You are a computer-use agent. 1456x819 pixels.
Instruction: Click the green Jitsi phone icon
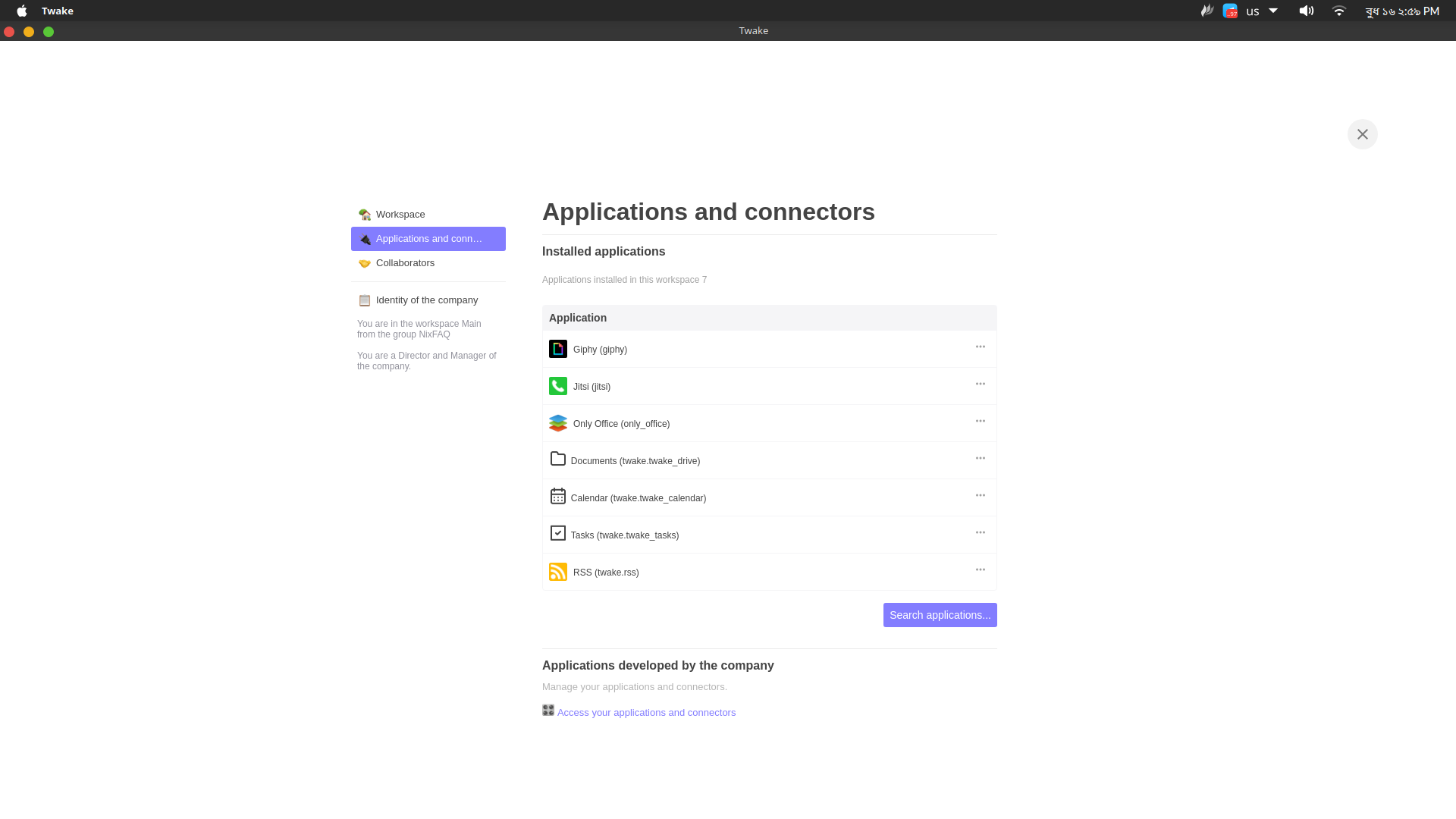tap(558, 386)
